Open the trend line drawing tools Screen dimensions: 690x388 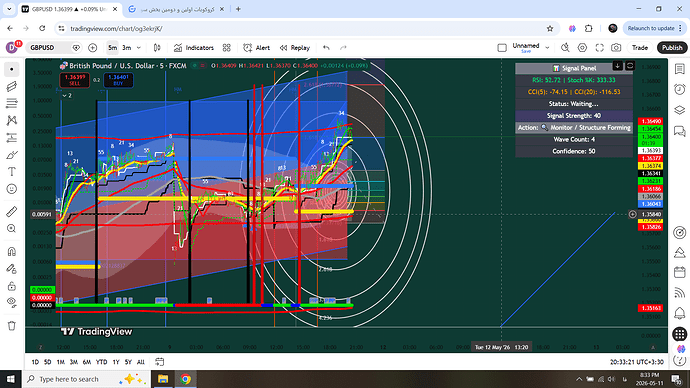tap(12, 86)
